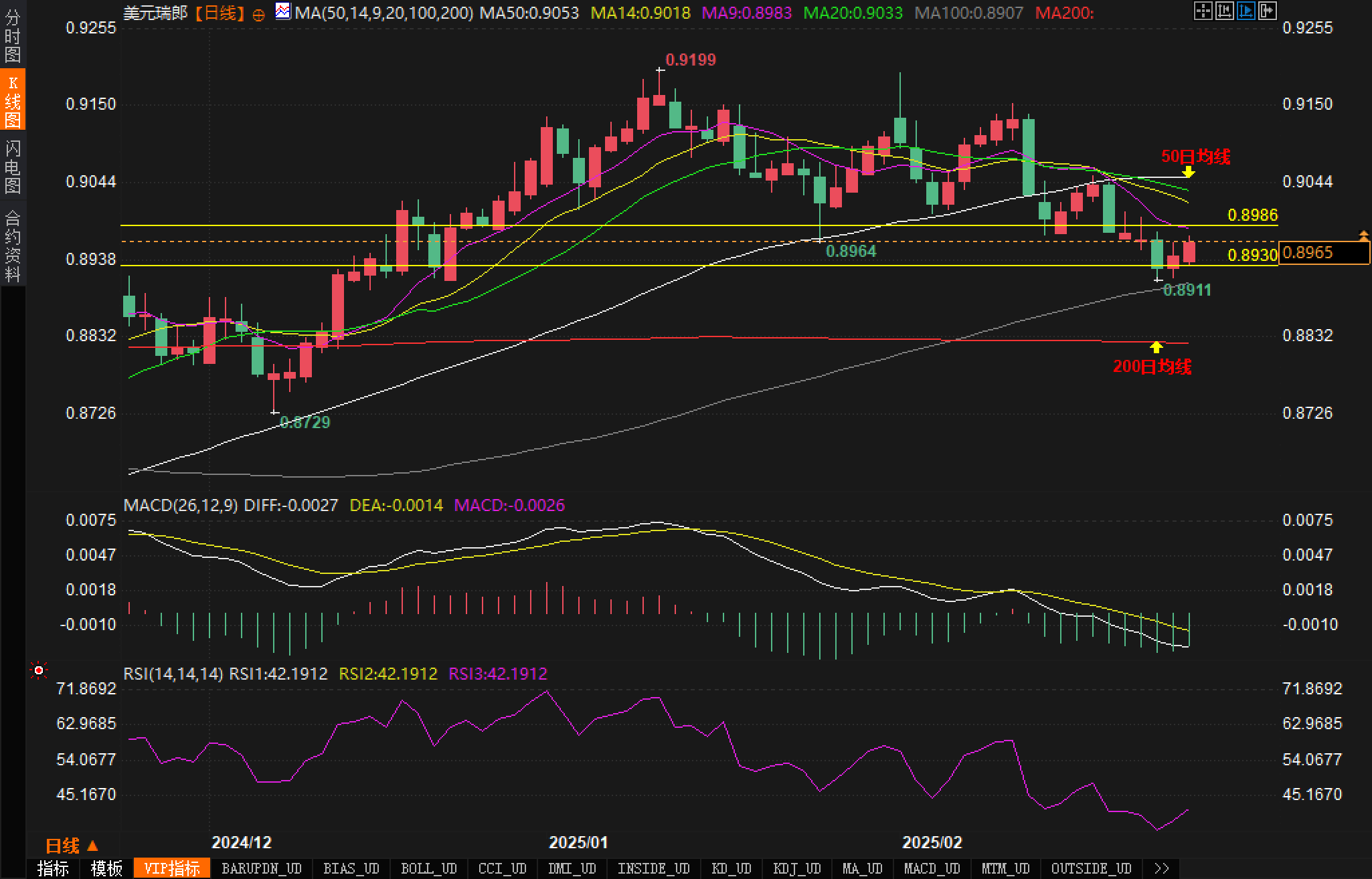Open the 分时图 view in sidebar
Screen dimensions: 1372x879
click(13, 36)
